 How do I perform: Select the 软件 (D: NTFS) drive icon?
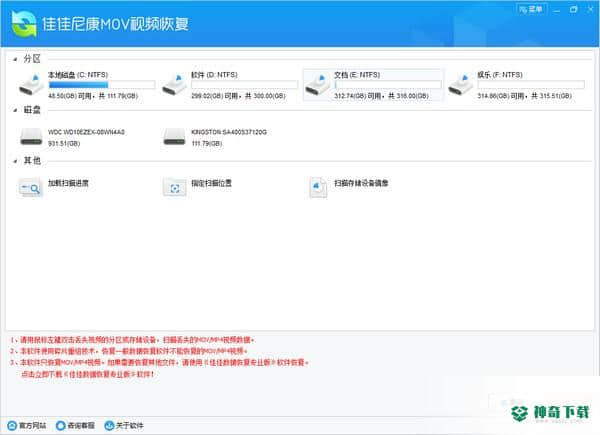coord(174,85)
